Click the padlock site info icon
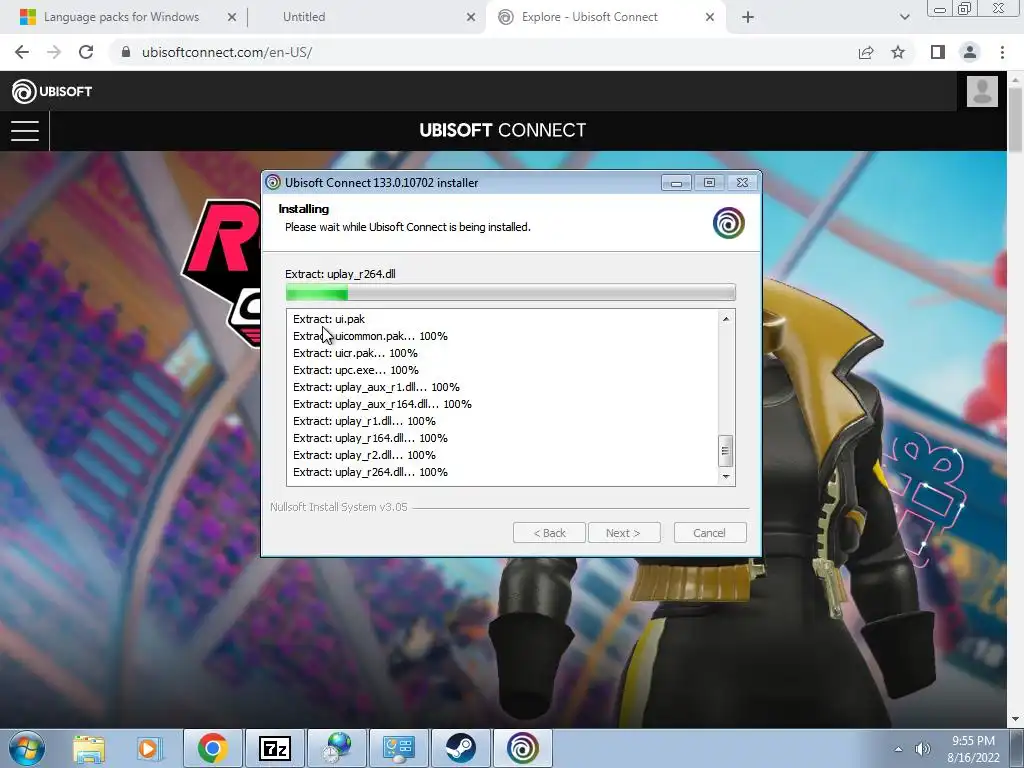This screenshot has width=1024, height=768. 126,52
